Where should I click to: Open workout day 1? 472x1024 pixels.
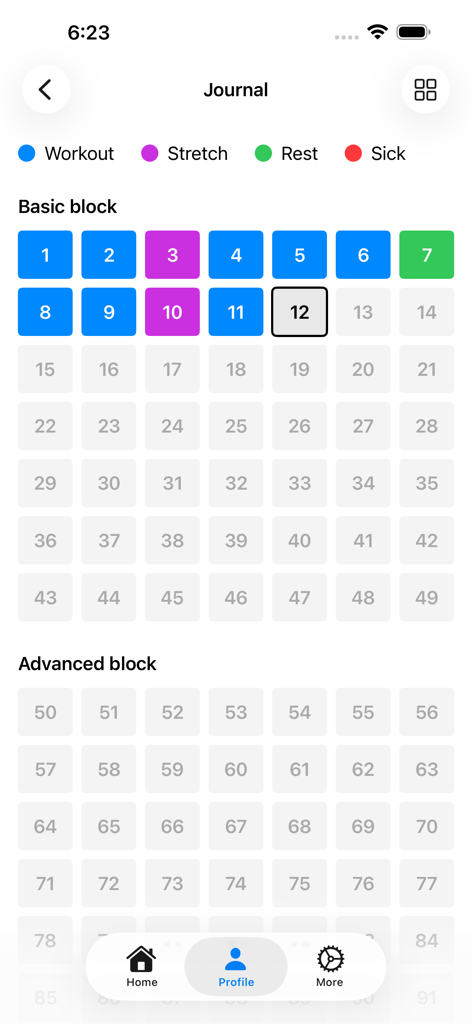click(x=45, y=255)
